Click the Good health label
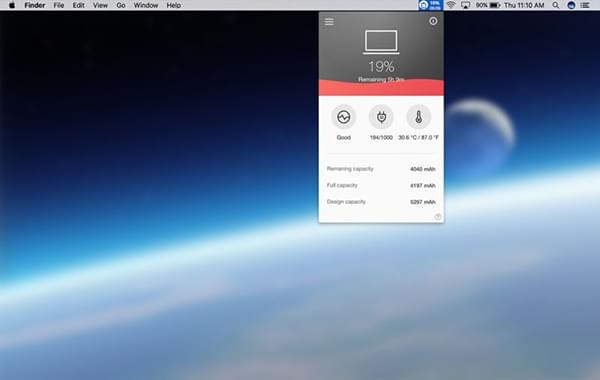This screenshot has width=600, height=380. [344, 137]
